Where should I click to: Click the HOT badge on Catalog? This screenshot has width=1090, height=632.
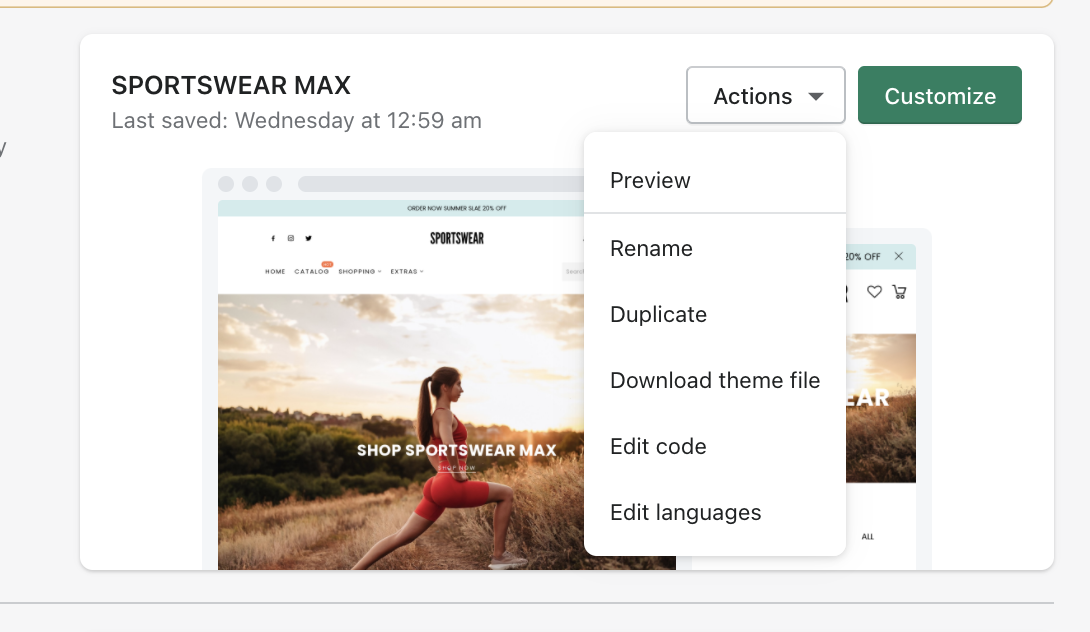point(326,264)
